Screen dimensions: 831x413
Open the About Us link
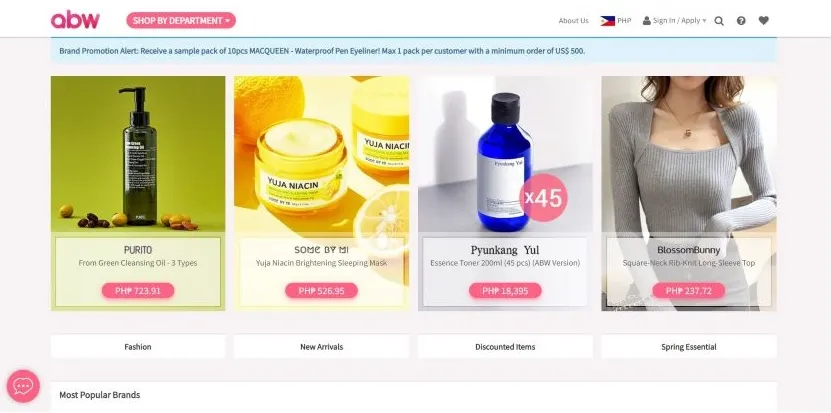click(573, 21)
